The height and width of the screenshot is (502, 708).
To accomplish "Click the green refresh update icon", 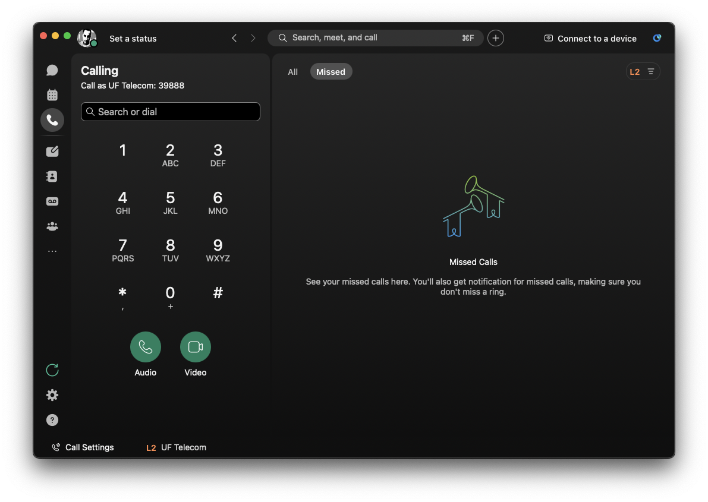I will (52, 370).
